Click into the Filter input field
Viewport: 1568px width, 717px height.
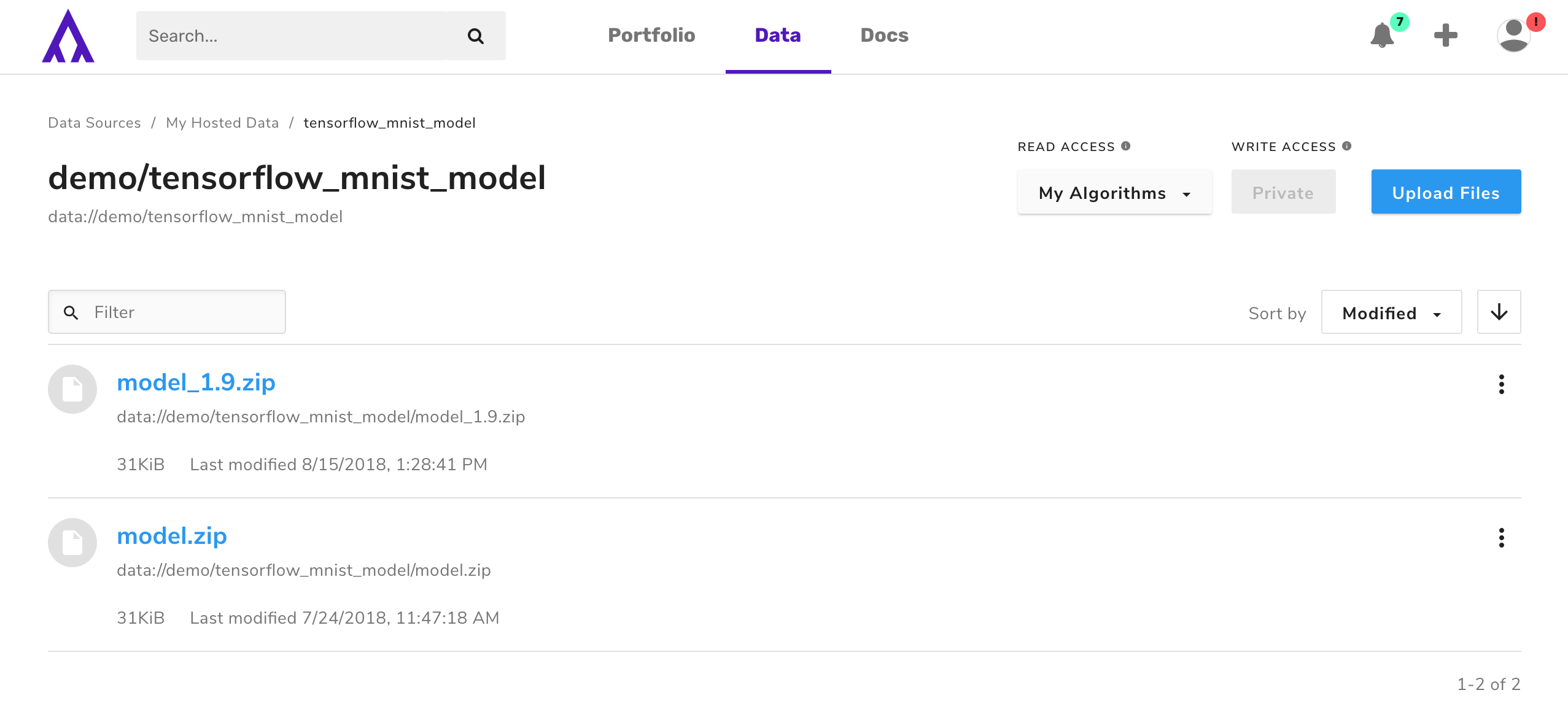click(167, 312)
